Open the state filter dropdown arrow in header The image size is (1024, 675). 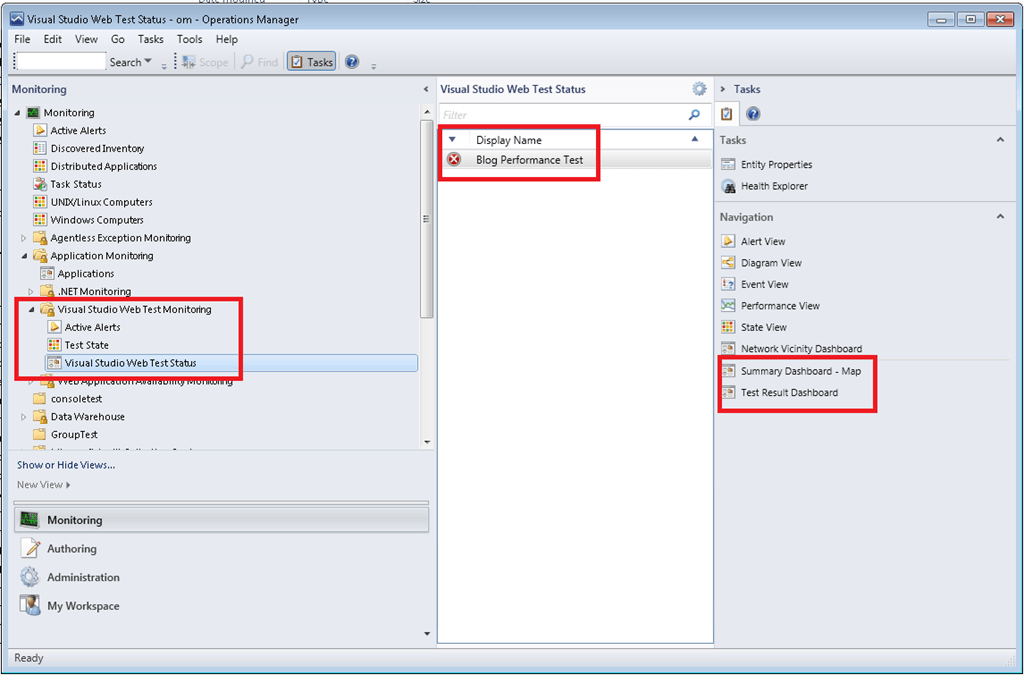pyautogui.click(x=452, y=140)
